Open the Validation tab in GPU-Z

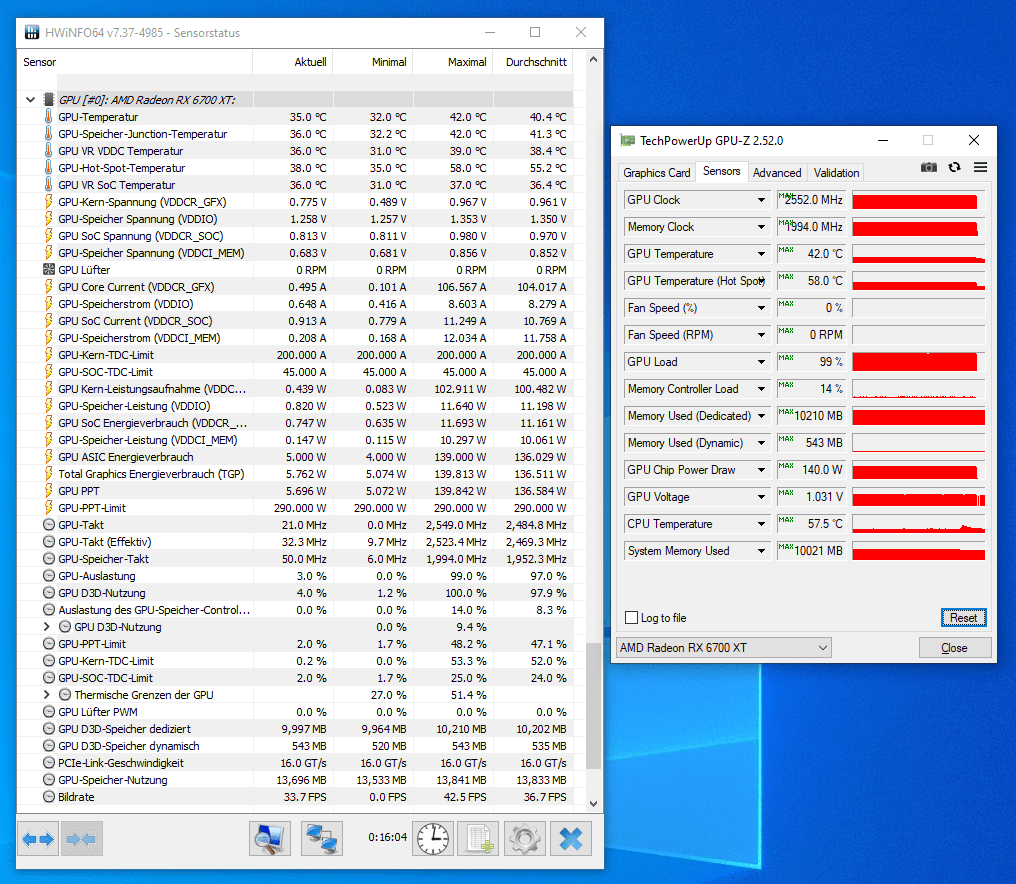pos(837,172)
